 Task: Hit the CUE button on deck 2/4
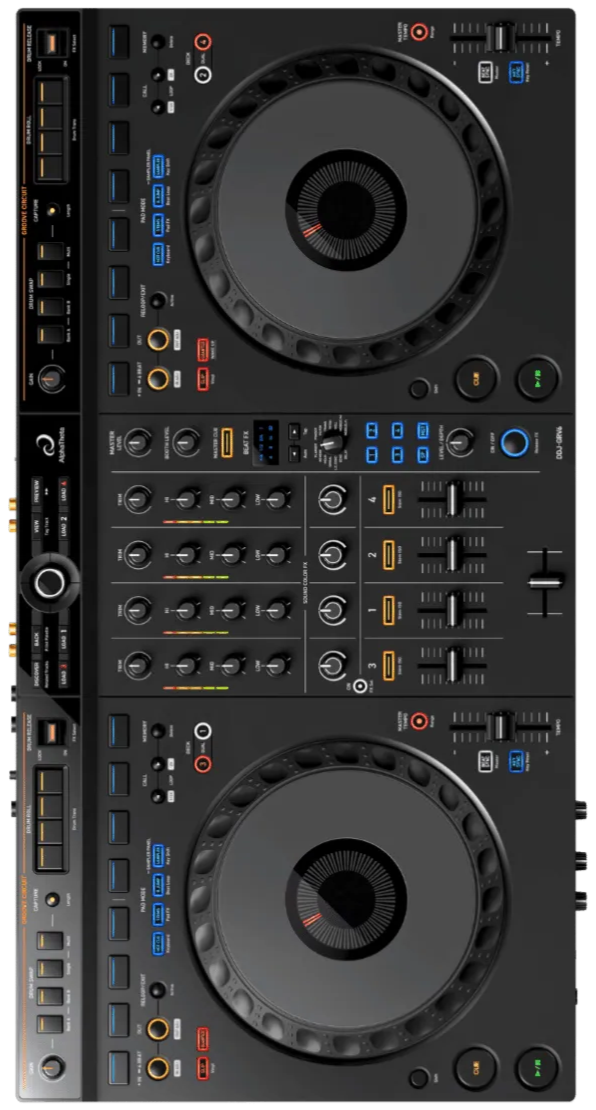tap(476, 379)
